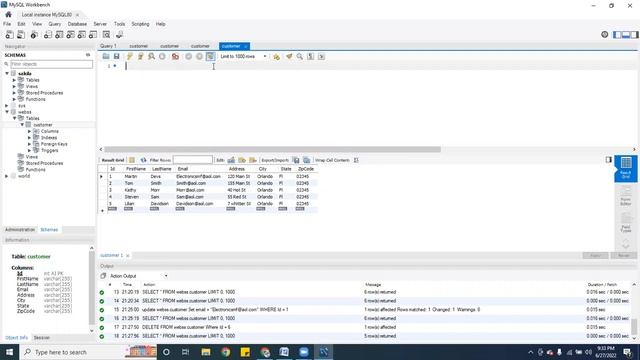Open the object Inspector icon in main toolbar
This screenshot has height=360, width=640.
pyautogui.click(x=34, y=35)
